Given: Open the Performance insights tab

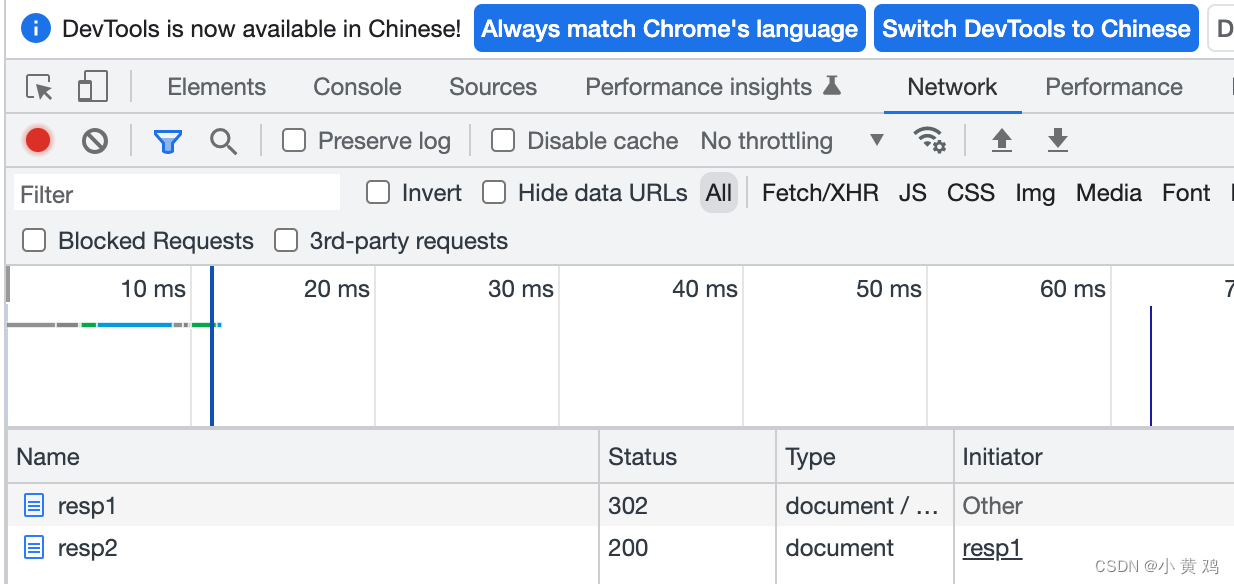Looking at the screenshot, I should click(x=713, y=87).
